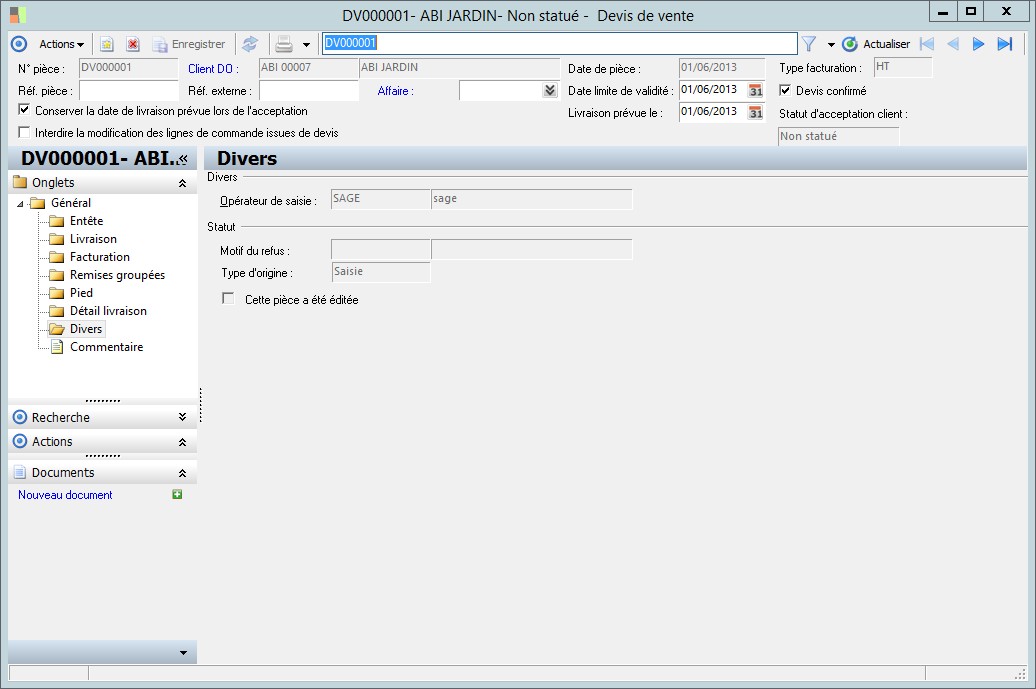Open calendar for Date limite de validité

tap(756, 90)
